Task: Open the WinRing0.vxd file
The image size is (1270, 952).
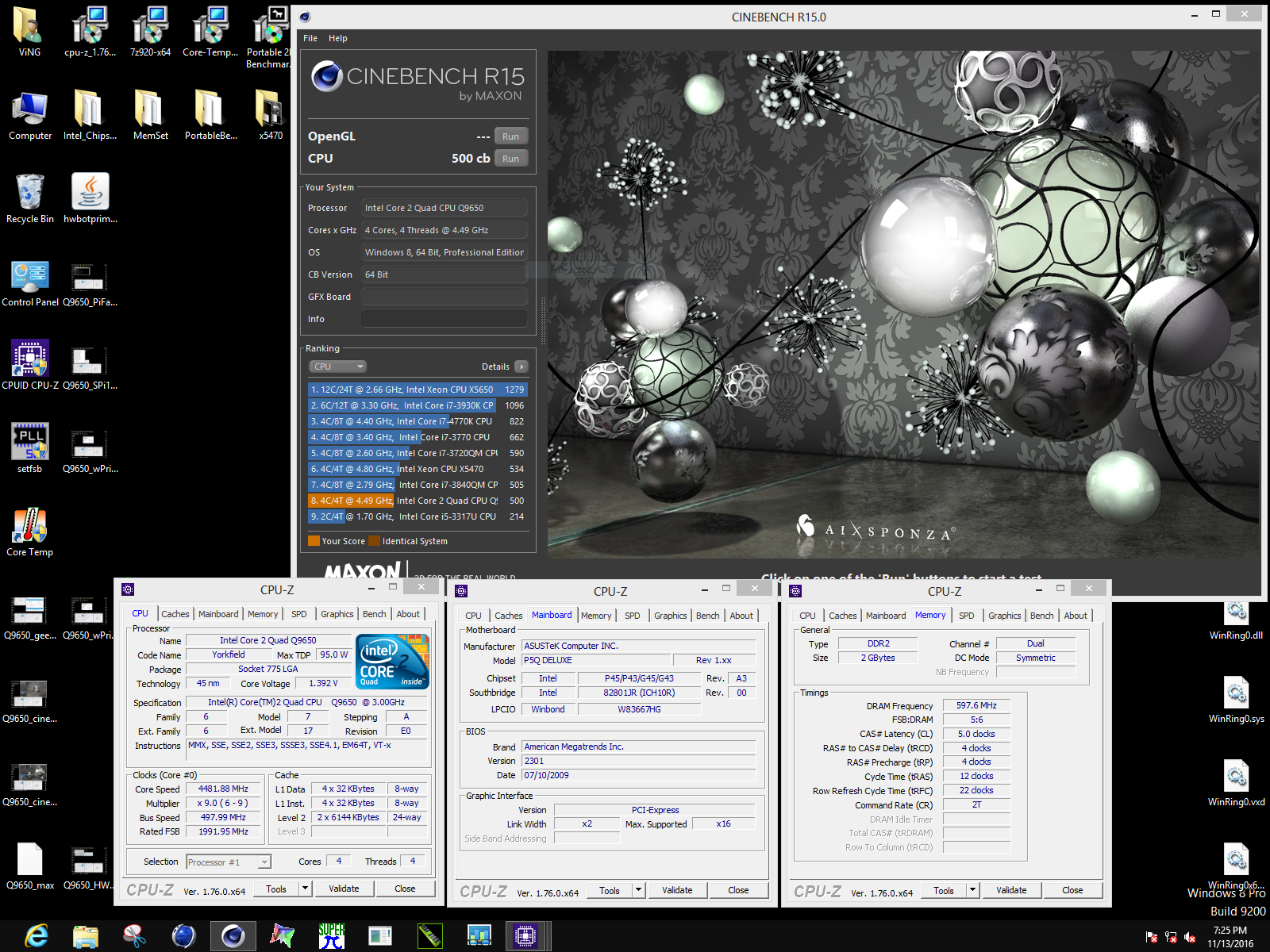Action: click(1236, 781)
